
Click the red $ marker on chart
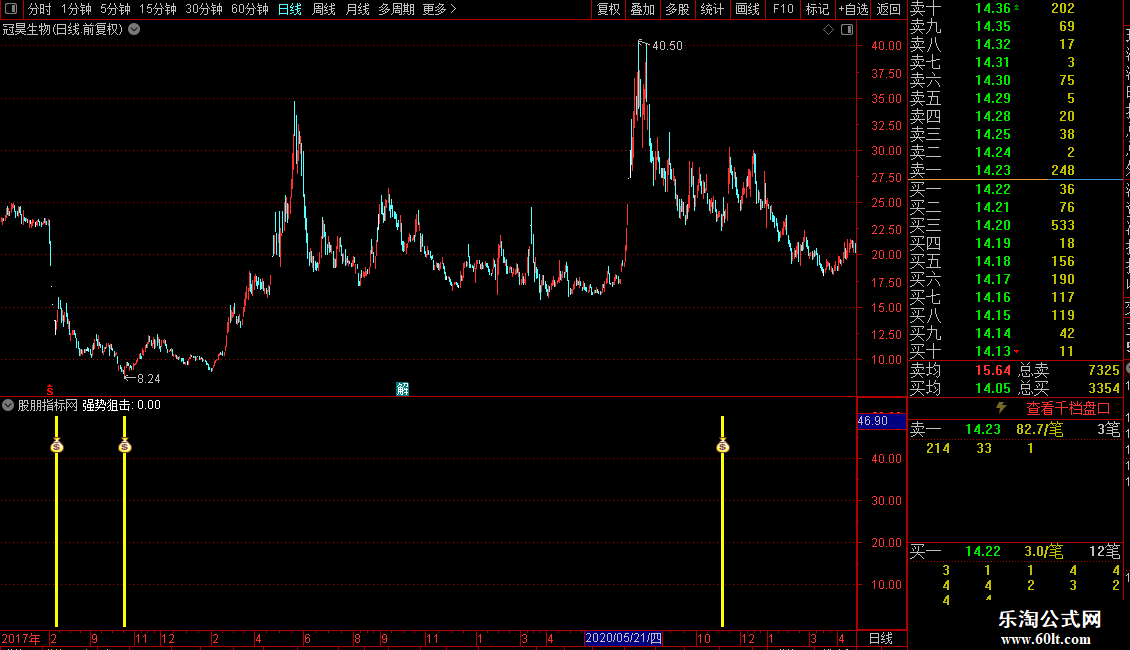pyautogui.click(x=50, y=390)
